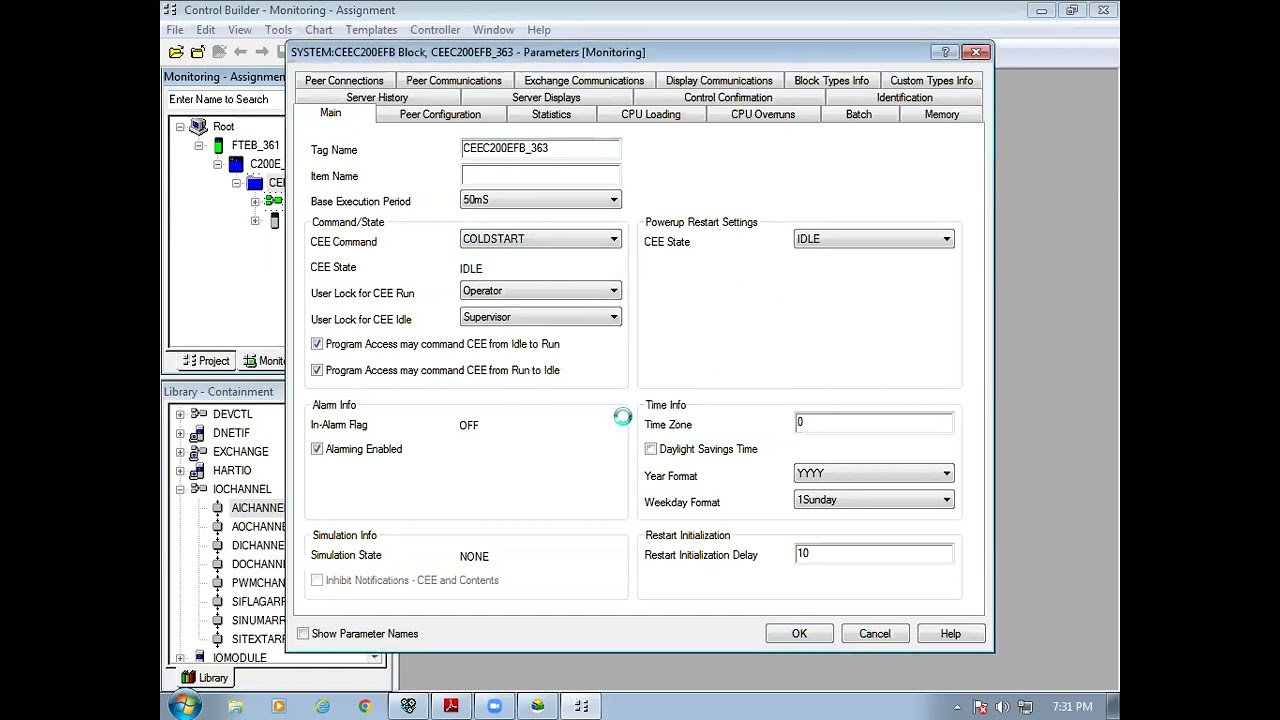
Task: Open Base Execution Period dropdown
Action: pos(541,200)
